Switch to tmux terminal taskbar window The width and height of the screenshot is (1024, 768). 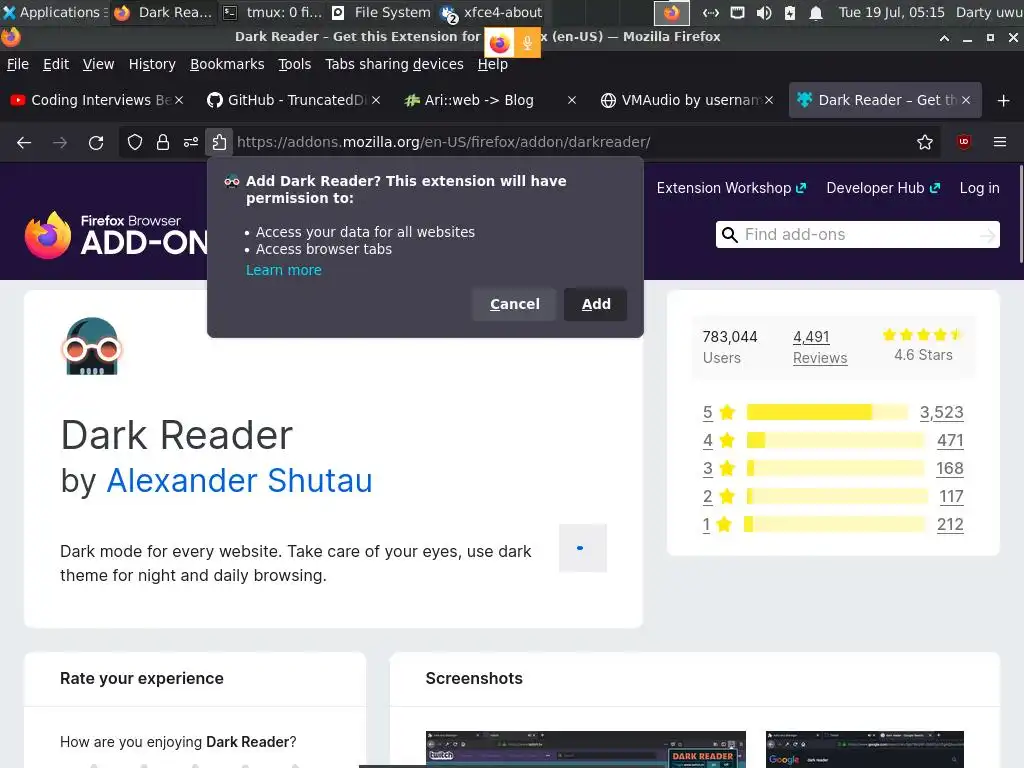click(x=273, y=12)
